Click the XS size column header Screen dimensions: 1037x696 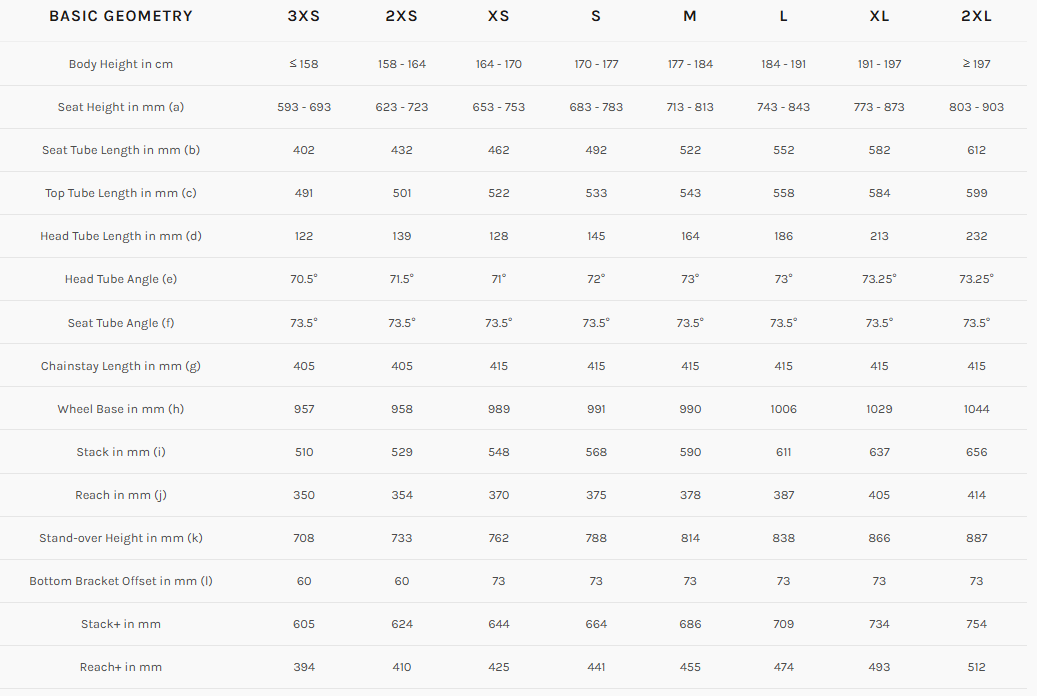point(499,16)
